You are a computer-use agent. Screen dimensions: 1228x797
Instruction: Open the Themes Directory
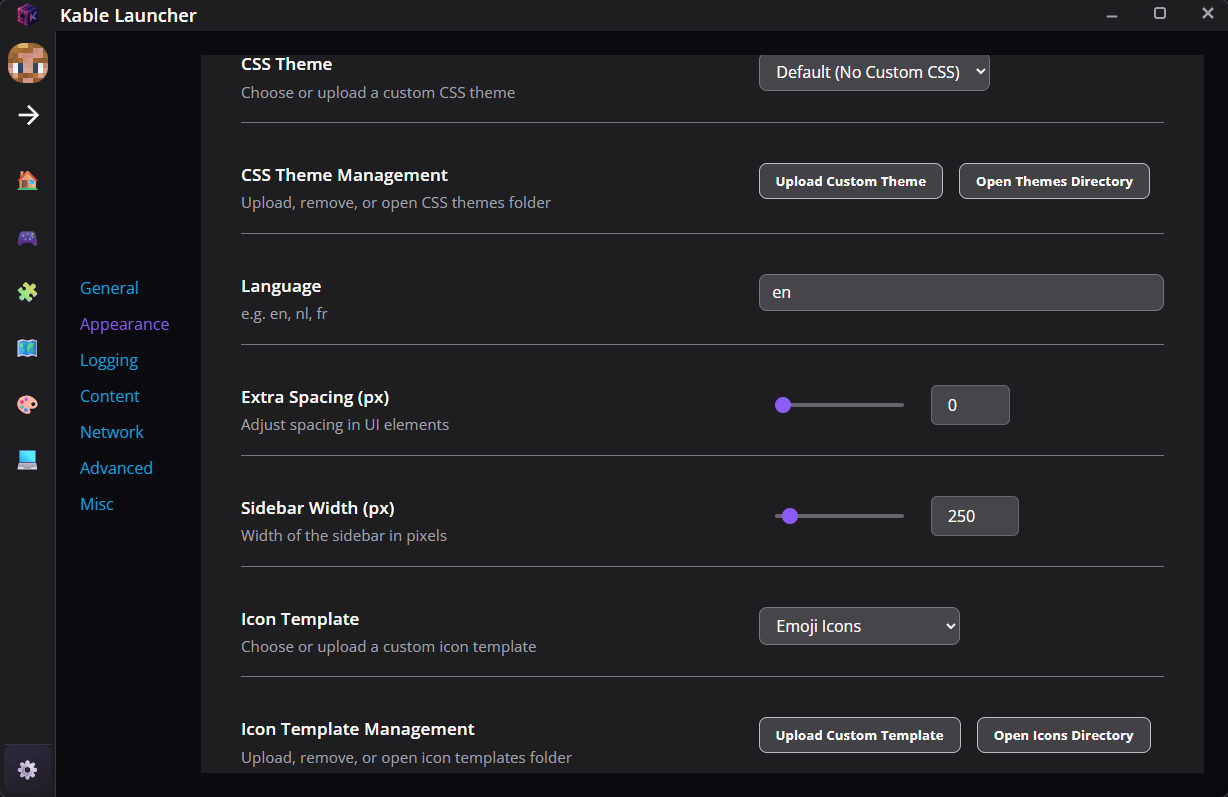tap(1054, 181)
